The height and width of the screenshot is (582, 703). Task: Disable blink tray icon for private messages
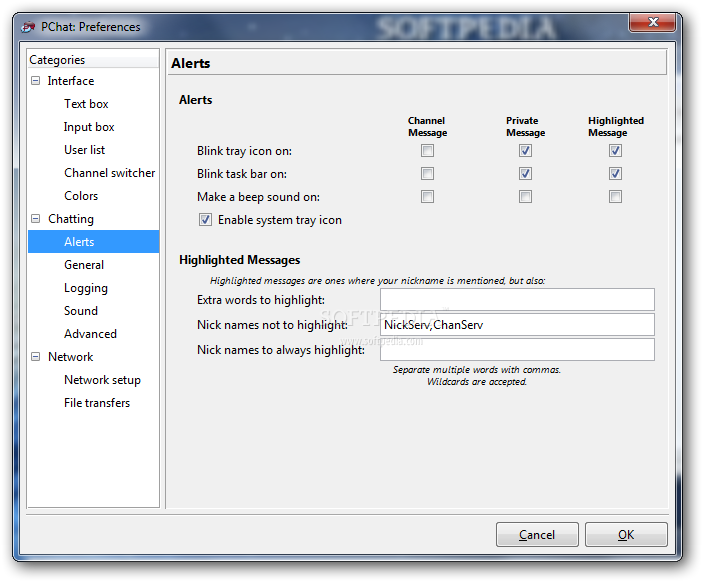point(525,151)
